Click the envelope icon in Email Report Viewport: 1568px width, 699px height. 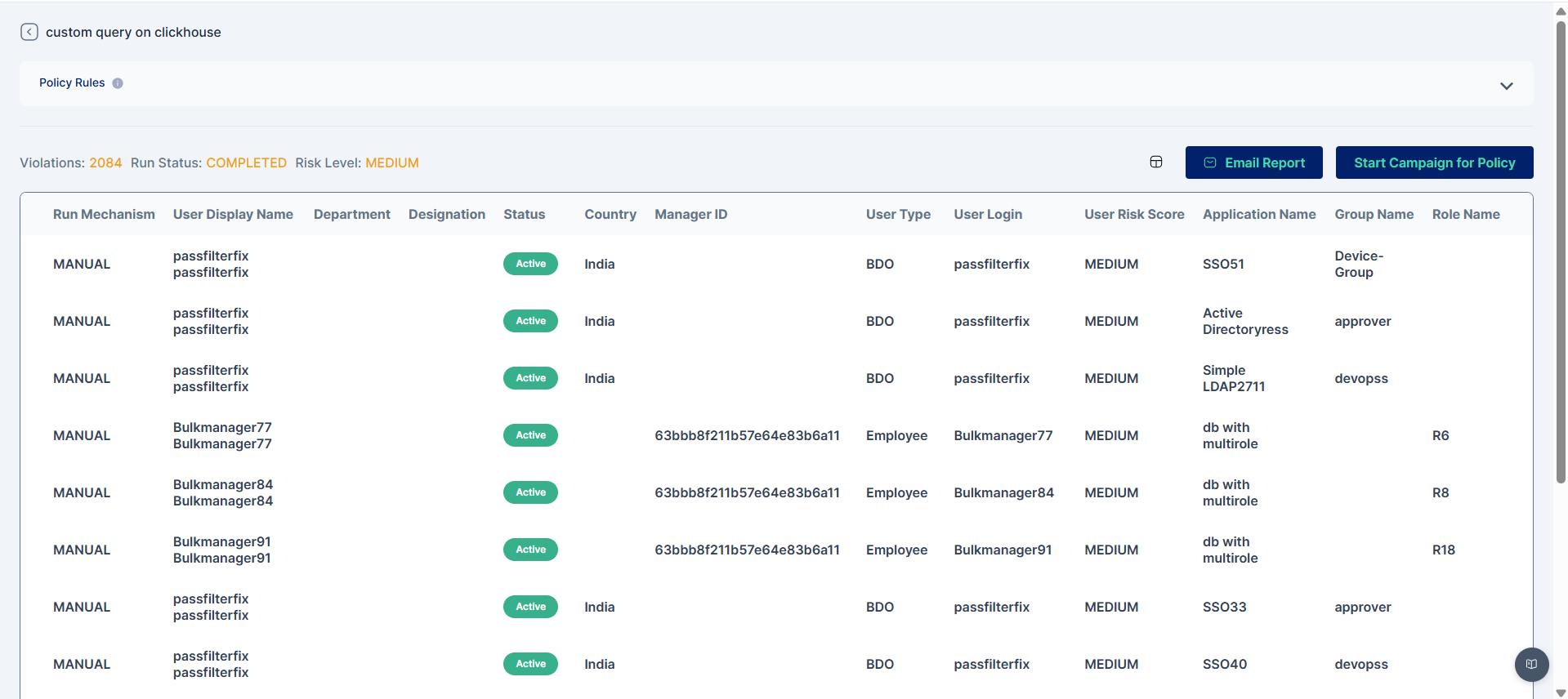(1210, 163)
